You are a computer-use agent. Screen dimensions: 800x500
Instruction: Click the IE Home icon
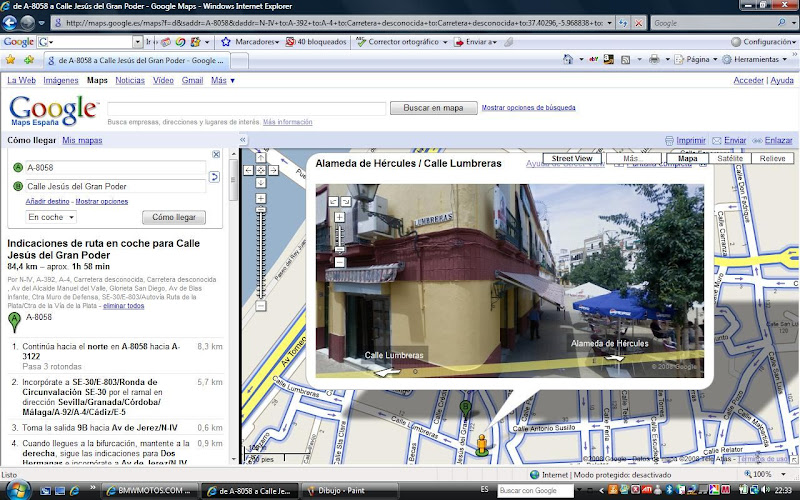tap(568, 60)
